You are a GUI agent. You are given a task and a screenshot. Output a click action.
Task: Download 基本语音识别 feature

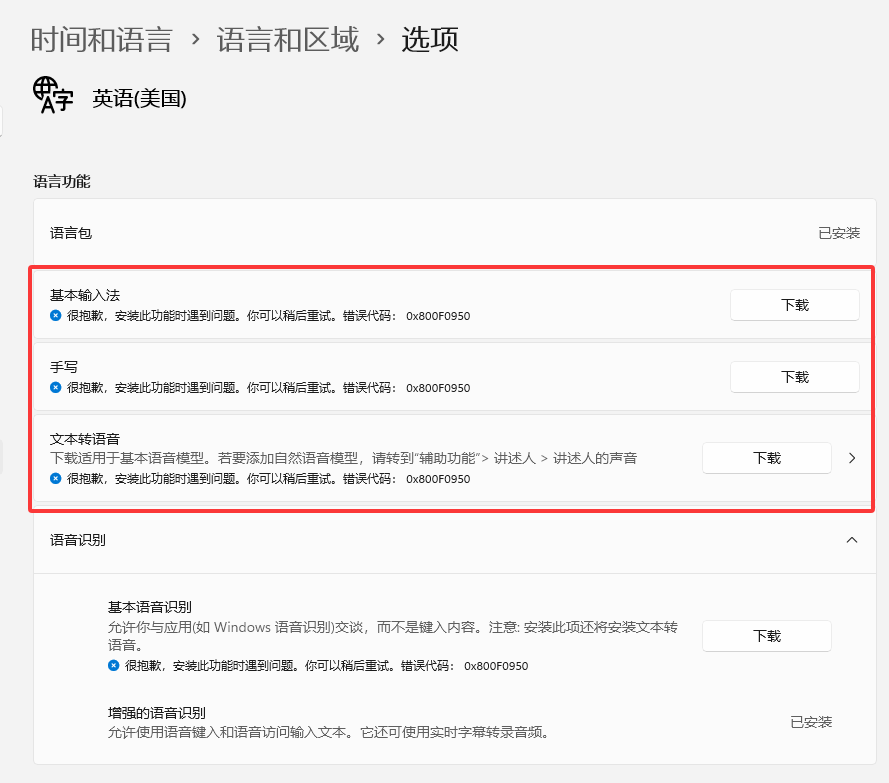766,636
